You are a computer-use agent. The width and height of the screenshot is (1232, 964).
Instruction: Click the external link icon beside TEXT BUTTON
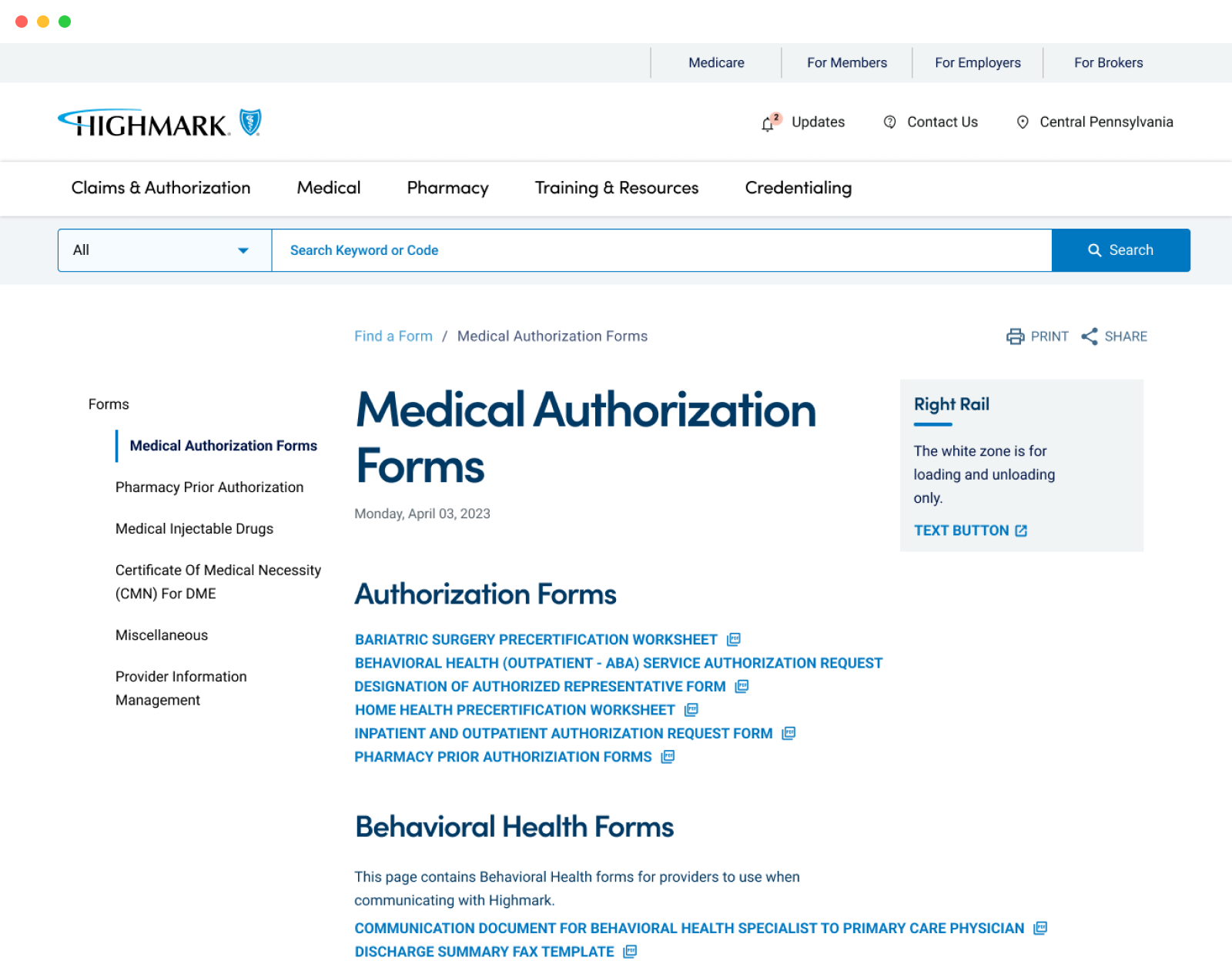click(x=1021, y=531)
